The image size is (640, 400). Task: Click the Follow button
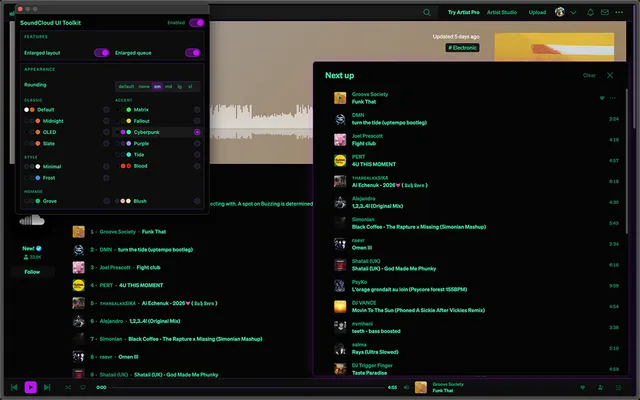tap(32, 272)
